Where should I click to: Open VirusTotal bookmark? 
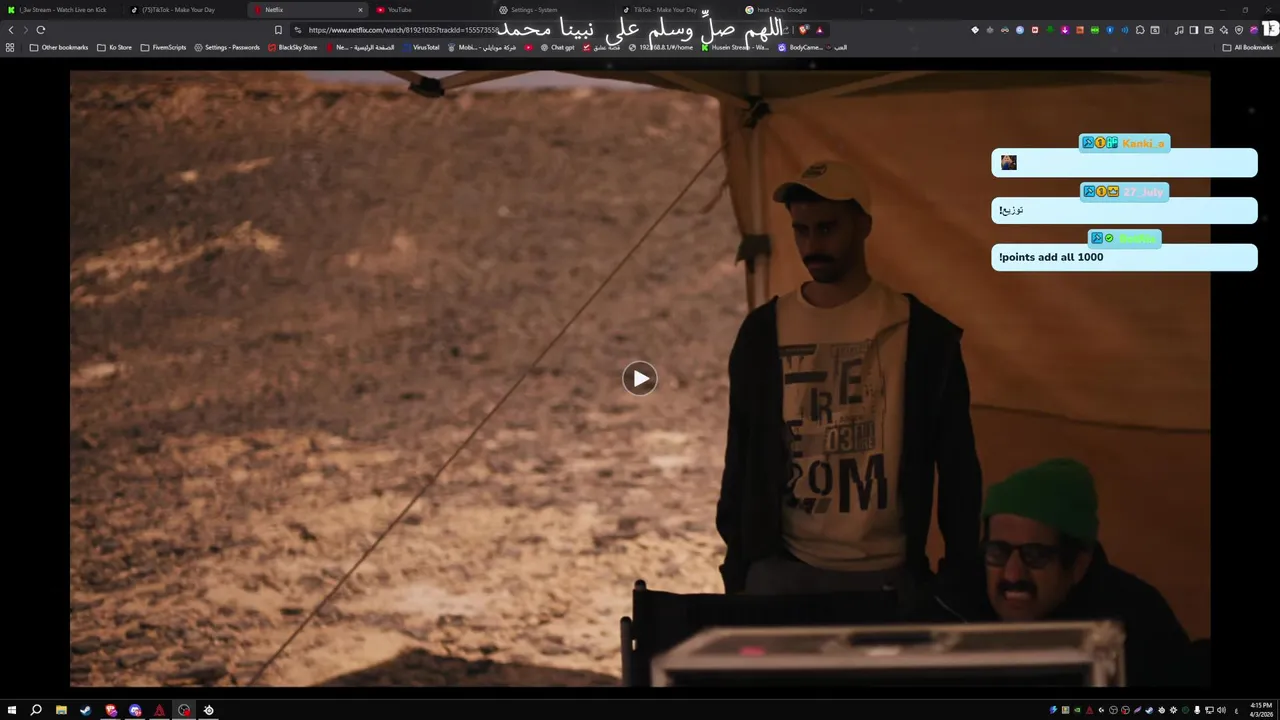click(x=420, y=47)
